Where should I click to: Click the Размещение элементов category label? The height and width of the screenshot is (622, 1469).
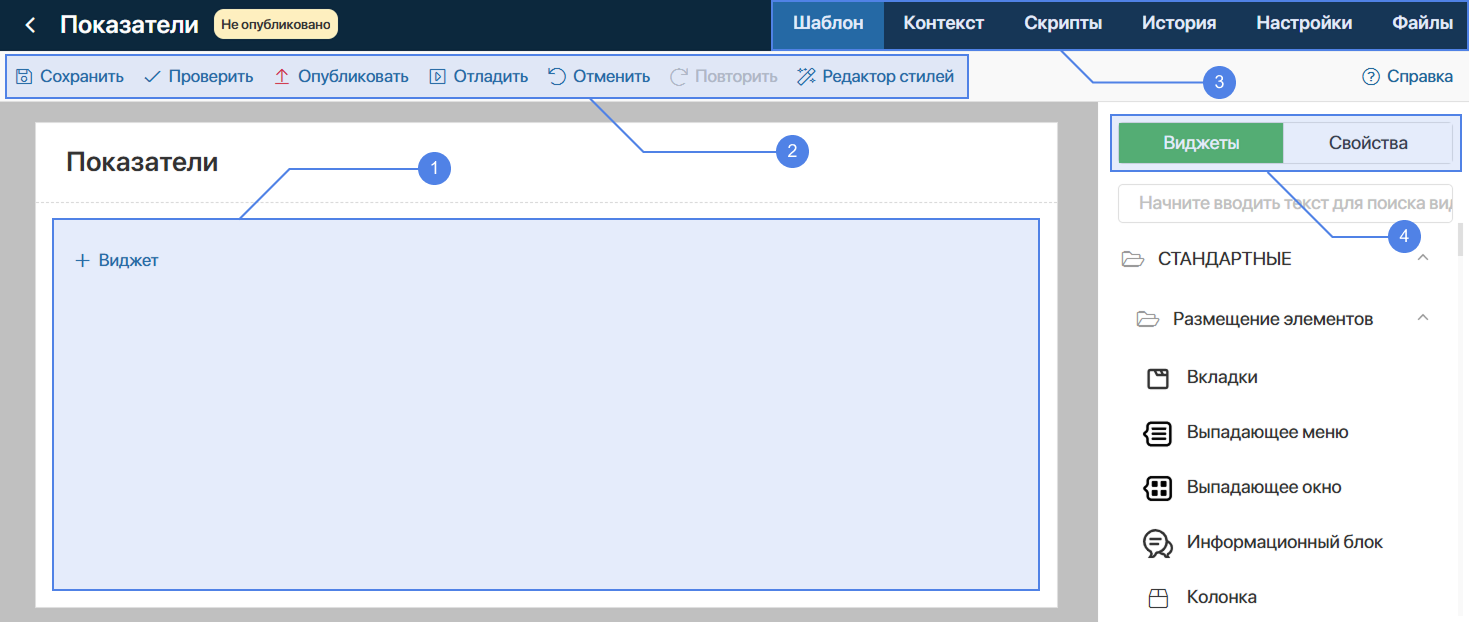coord(1273,319)
